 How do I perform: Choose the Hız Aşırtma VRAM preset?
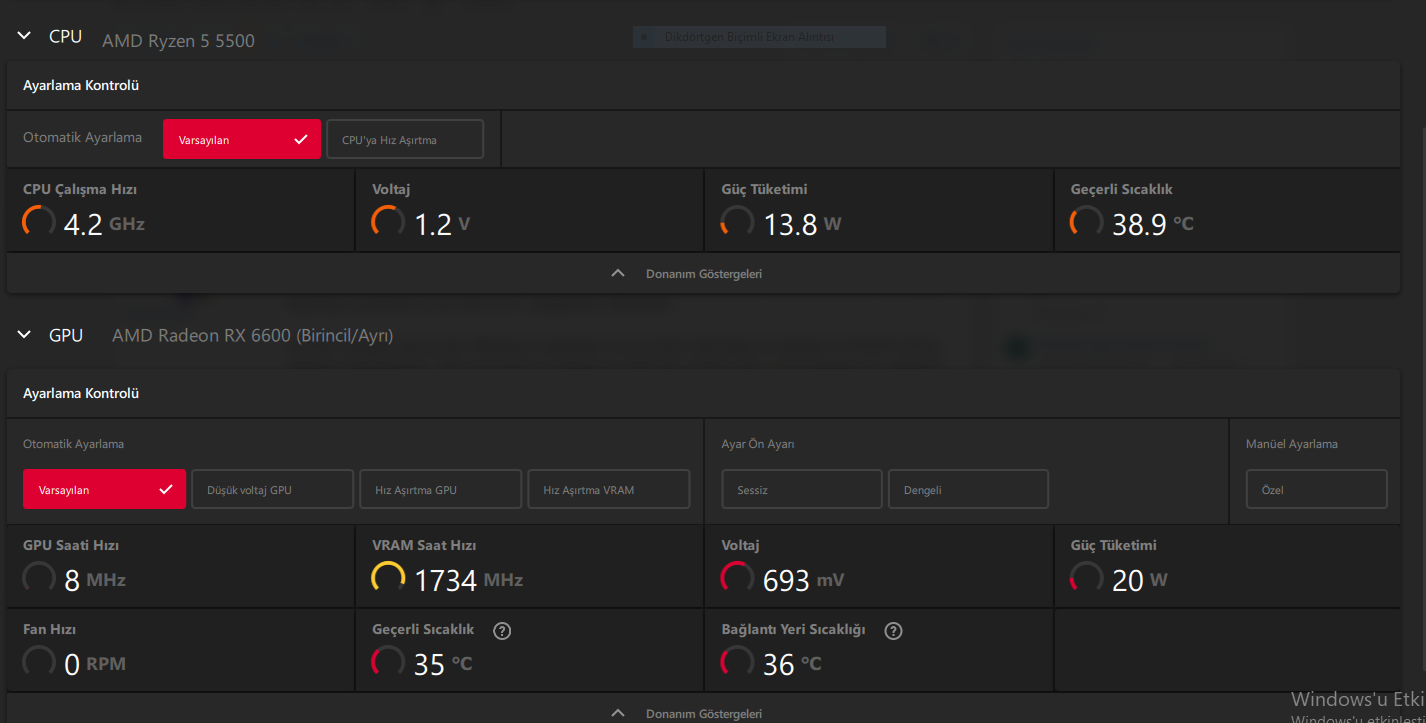click(x=609, y=490)
